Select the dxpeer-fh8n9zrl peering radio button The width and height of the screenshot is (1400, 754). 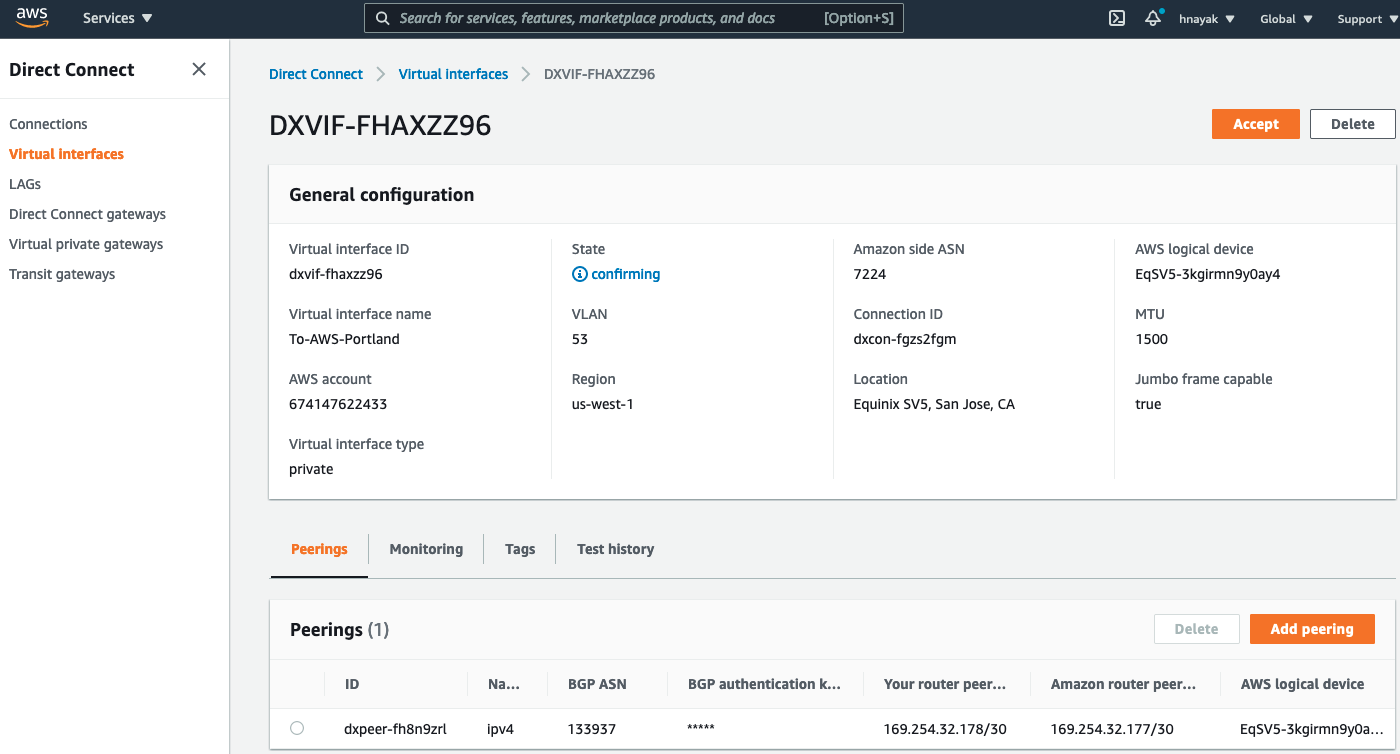pyautogui.click(x=297, y=728)
